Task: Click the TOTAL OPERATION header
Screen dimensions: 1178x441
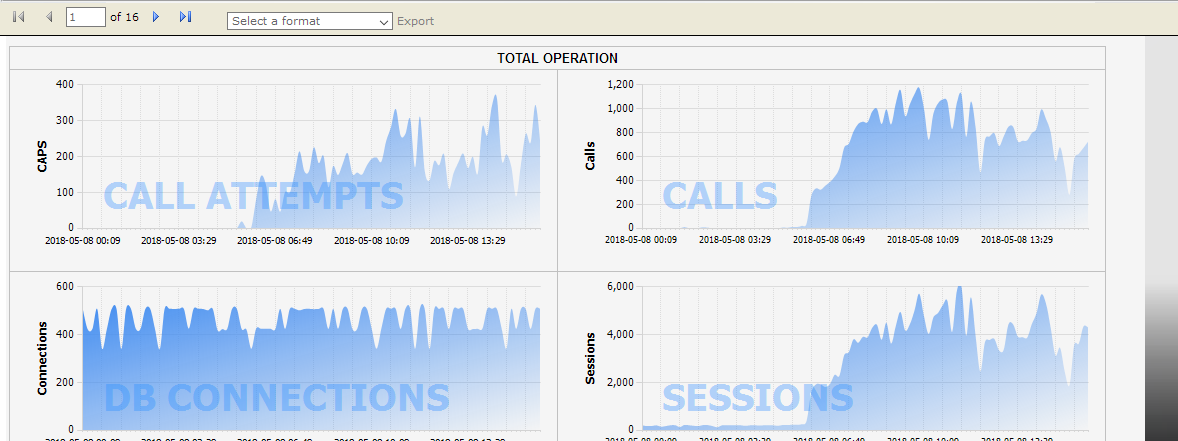Action: click(x=557, y=58)
